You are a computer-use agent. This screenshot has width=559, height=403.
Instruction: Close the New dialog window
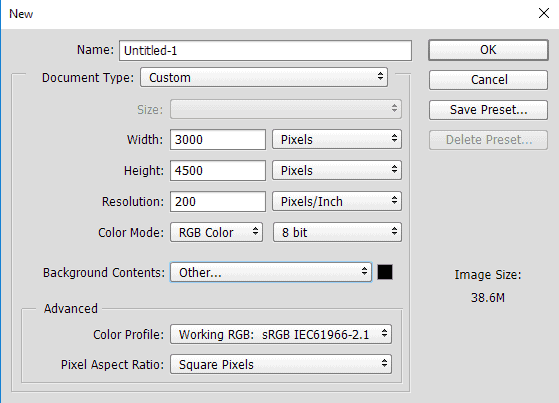click(x=544, y=14)
